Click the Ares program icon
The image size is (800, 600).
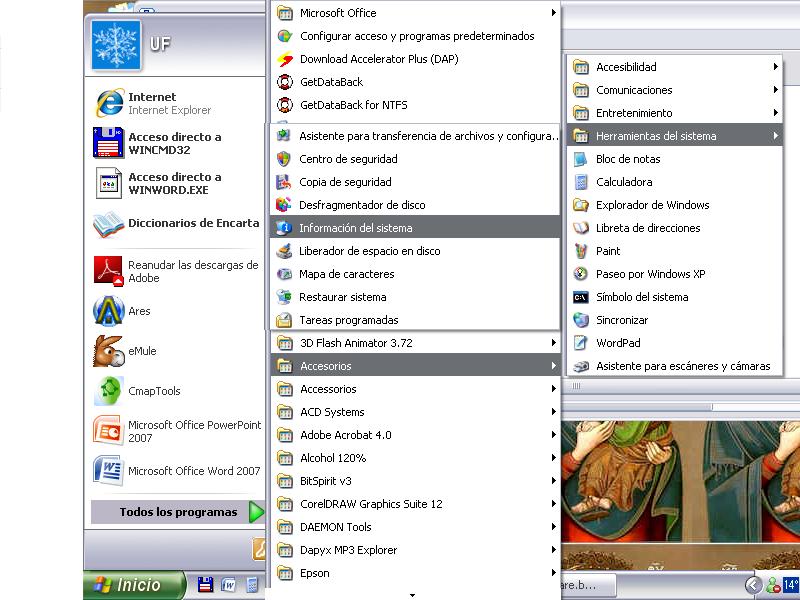pyautogui.click(x=108, y=311)
